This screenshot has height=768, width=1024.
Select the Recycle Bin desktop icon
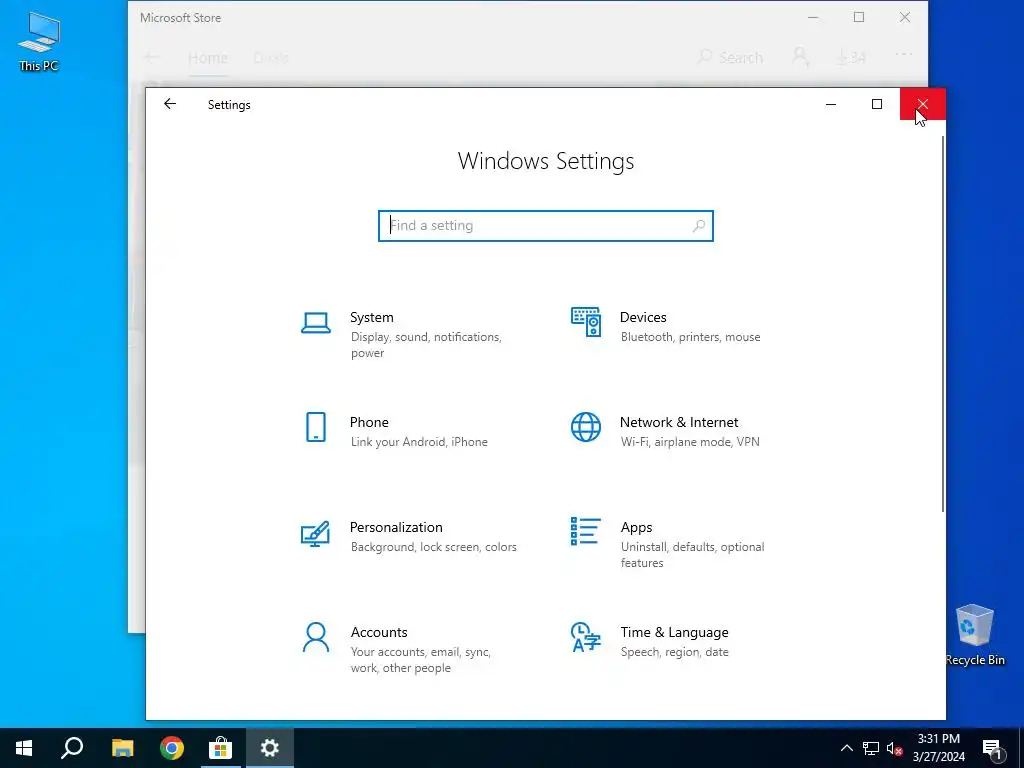point(975,635)
